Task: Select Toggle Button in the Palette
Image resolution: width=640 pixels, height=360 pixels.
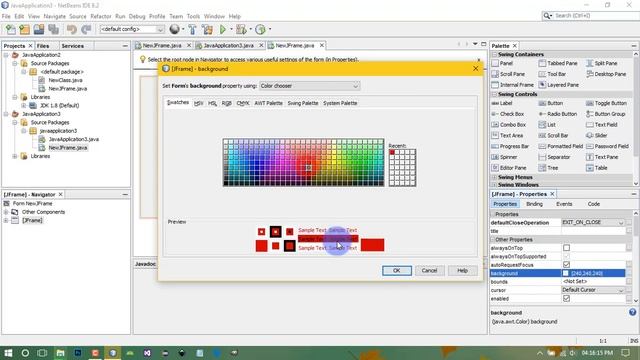Action: click(x=606, y=103)
